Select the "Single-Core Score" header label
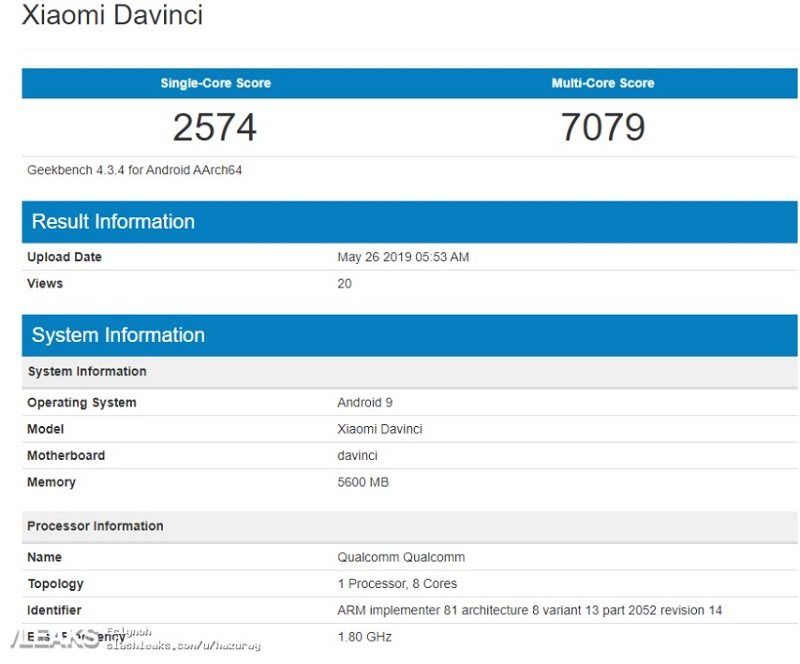800x664 pixels. click(215, 83)
